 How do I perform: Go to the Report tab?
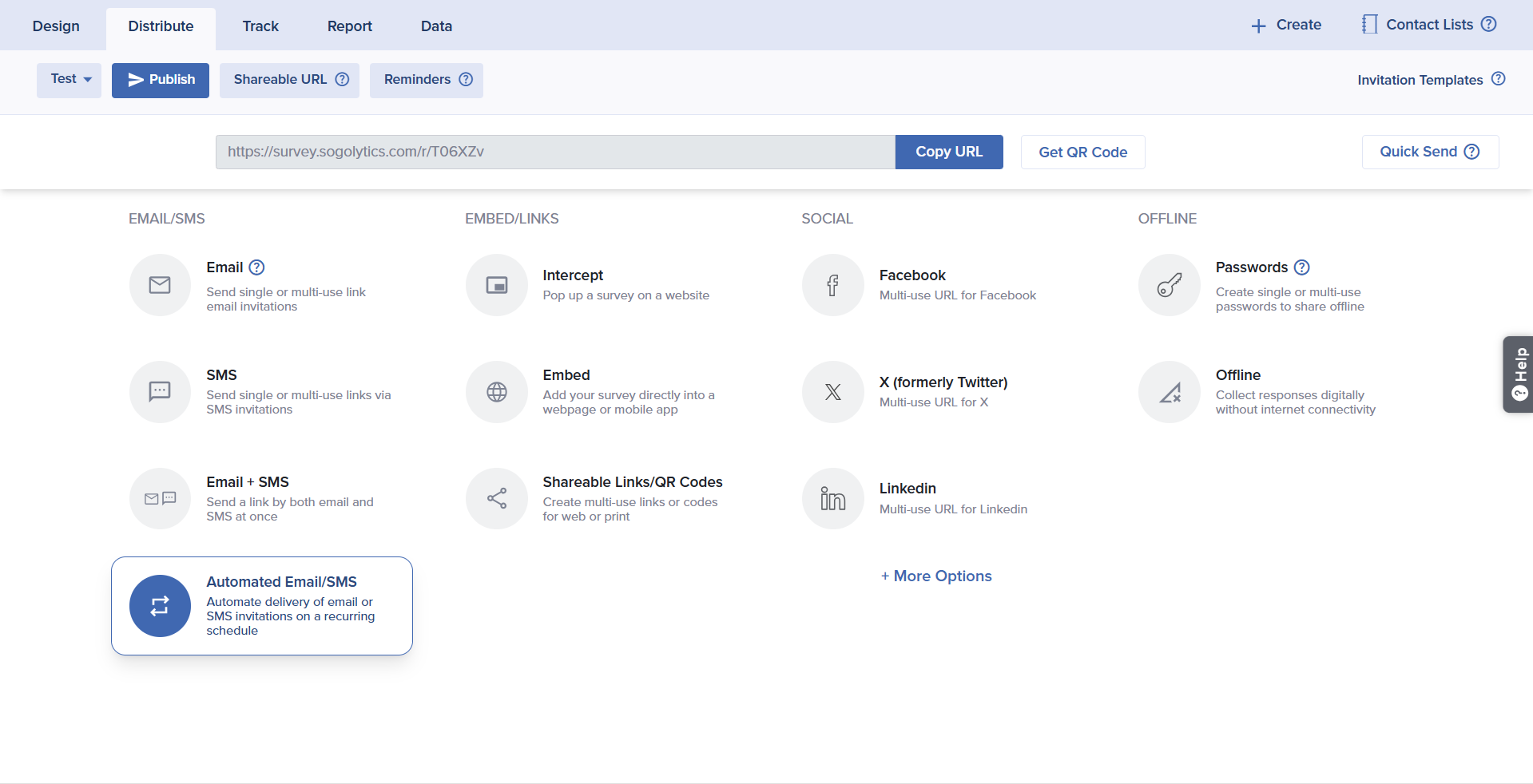(349, 26)
